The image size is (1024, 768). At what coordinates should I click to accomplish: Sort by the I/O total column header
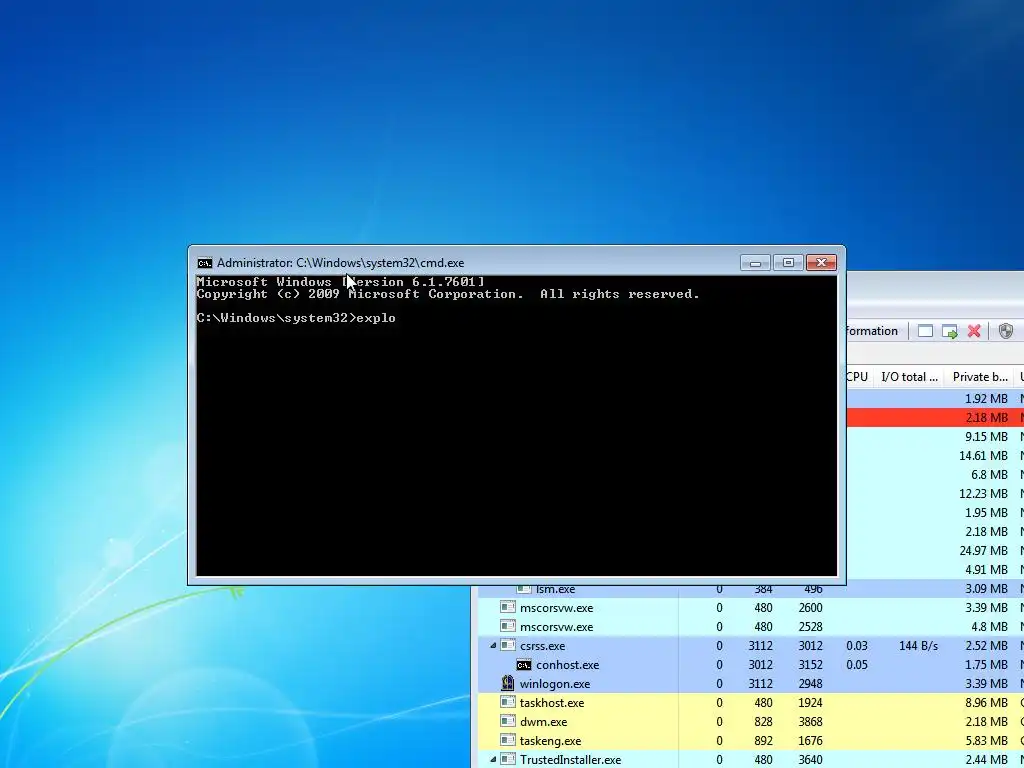(x=909, y=377)
